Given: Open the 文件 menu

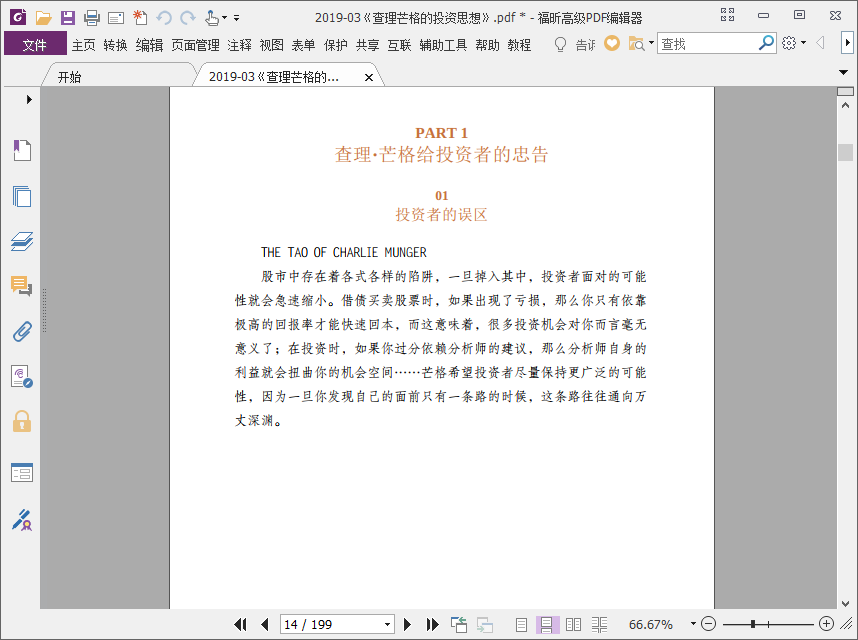Looking at the screenshot, I should (x=34, y=44).
